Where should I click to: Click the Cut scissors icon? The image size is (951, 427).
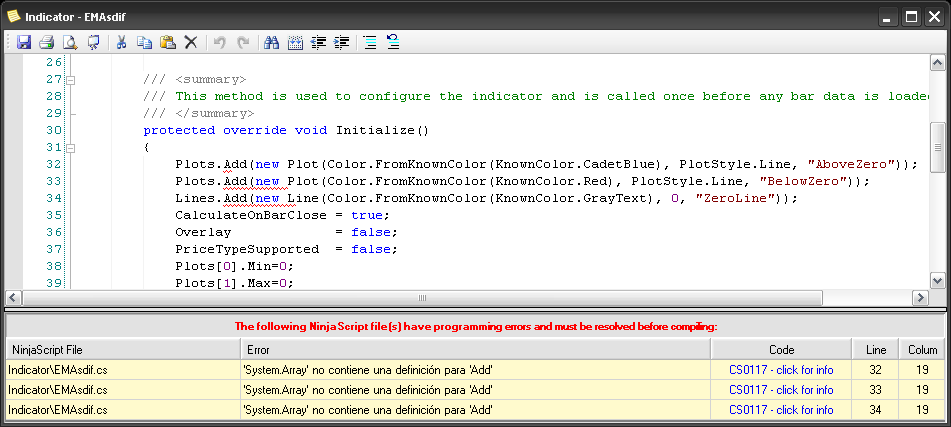(x=121, y=42)
